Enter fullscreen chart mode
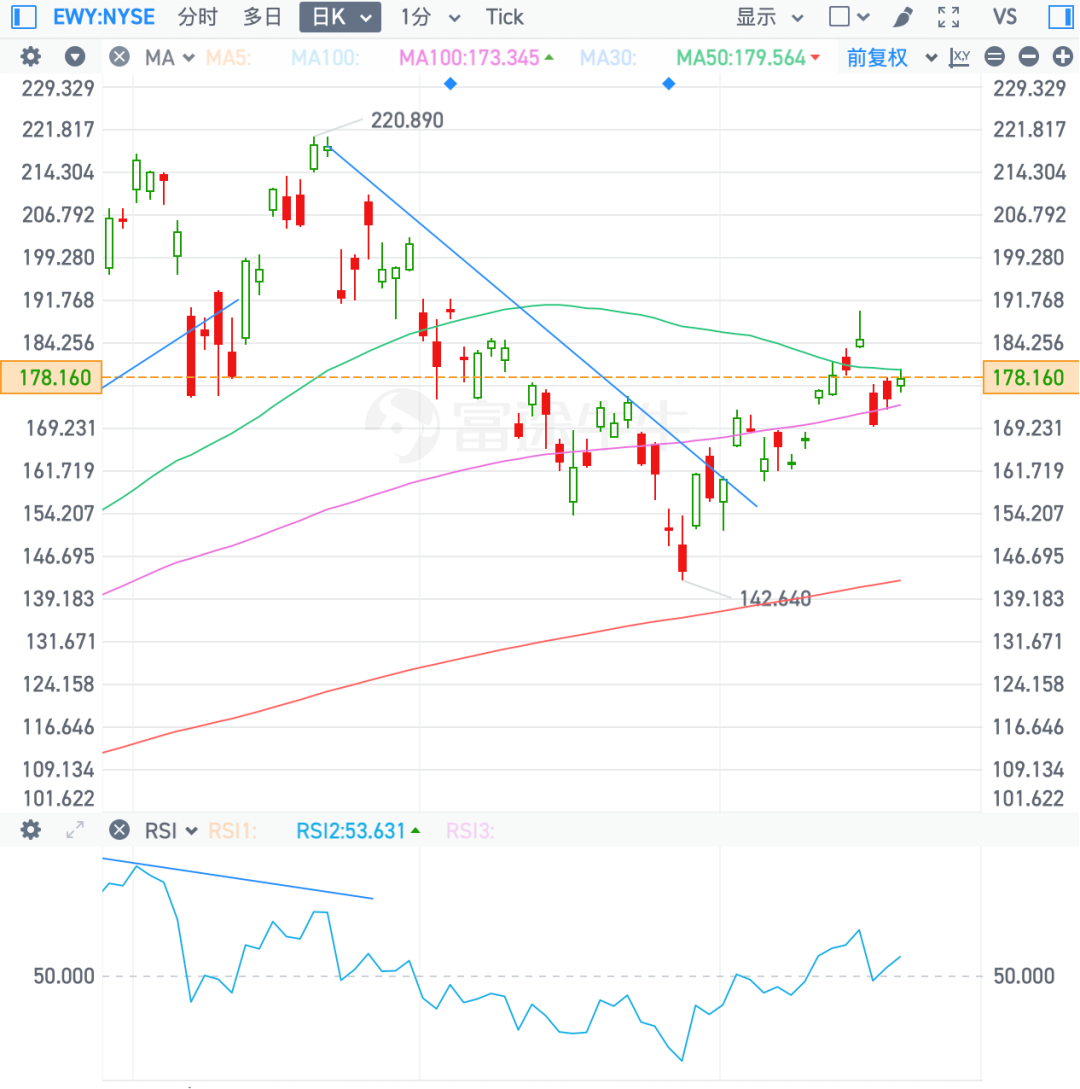The width and height of the screenshot is (1080, 1089). point(948,17)
